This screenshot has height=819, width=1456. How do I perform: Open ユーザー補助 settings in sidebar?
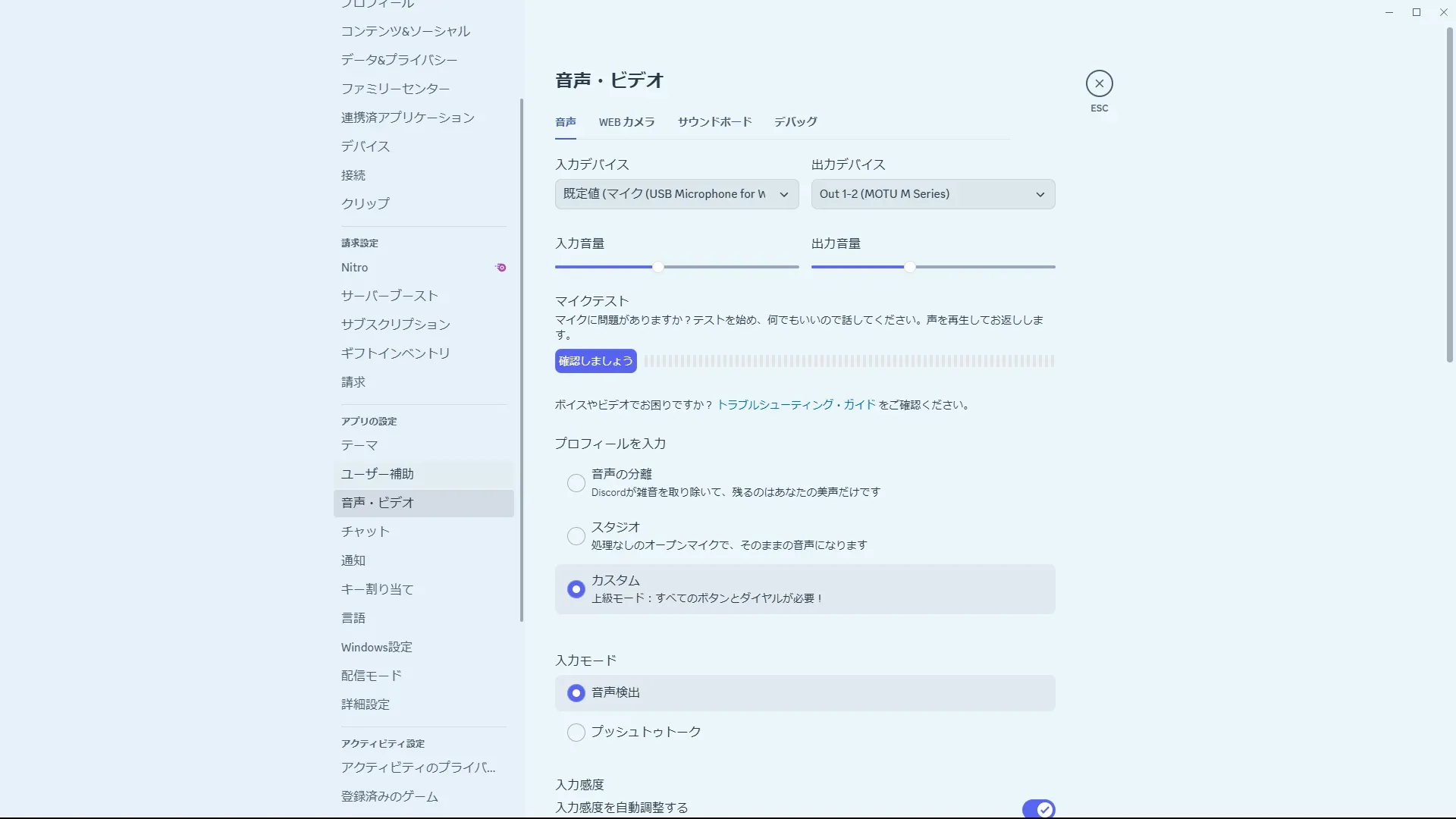click(x=378, y=474)
